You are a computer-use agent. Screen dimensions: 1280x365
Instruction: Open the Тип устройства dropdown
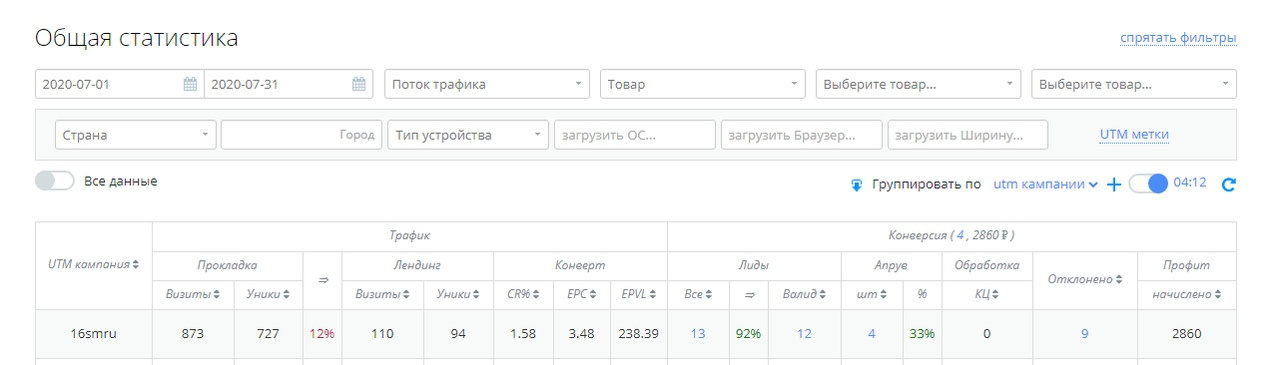pos(469,135)
